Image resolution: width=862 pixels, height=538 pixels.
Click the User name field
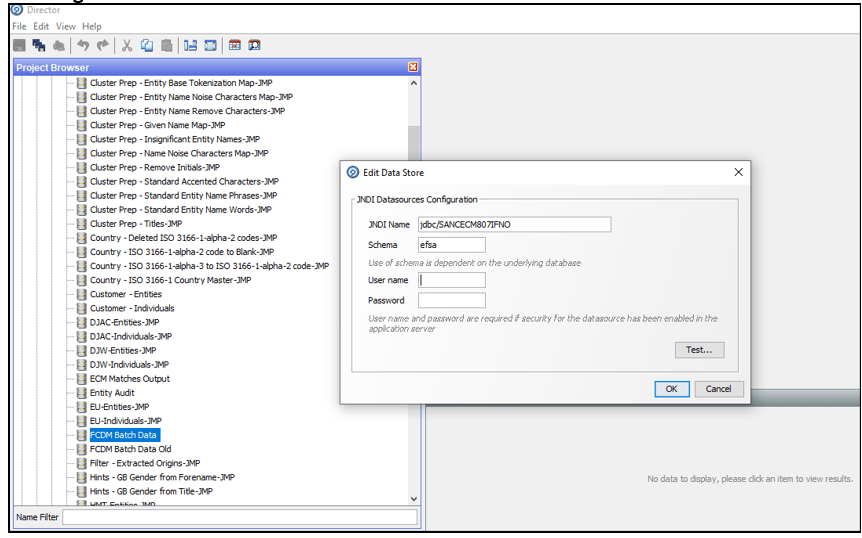click(452, 280)
